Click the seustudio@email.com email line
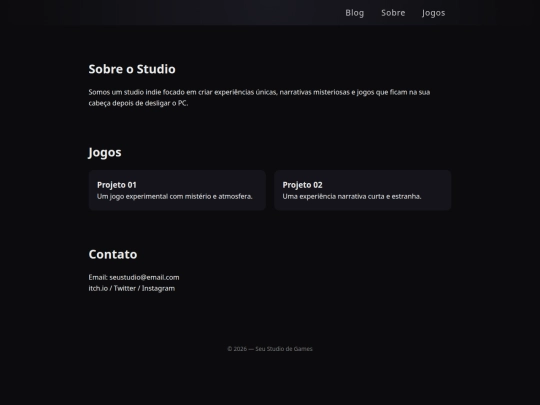 click(134, 277)
